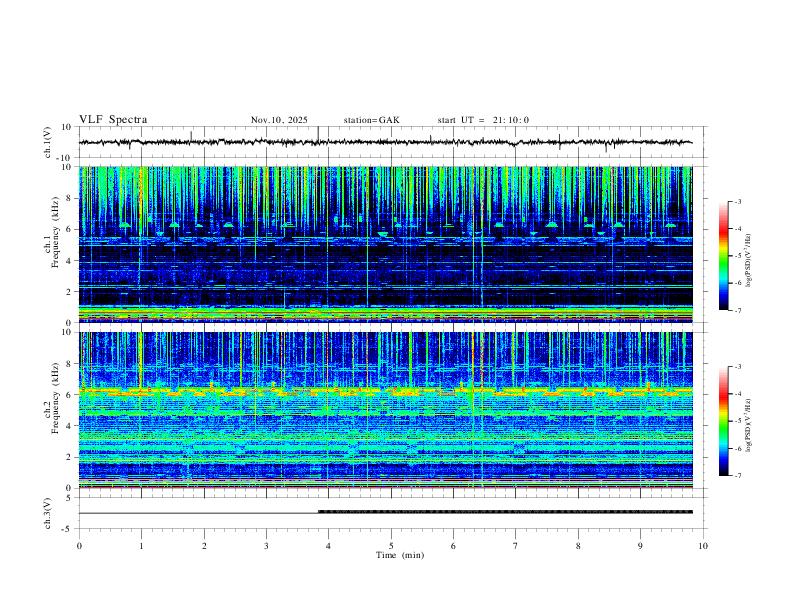
Task: Click time axis tick label "6"
Action: 453,546
